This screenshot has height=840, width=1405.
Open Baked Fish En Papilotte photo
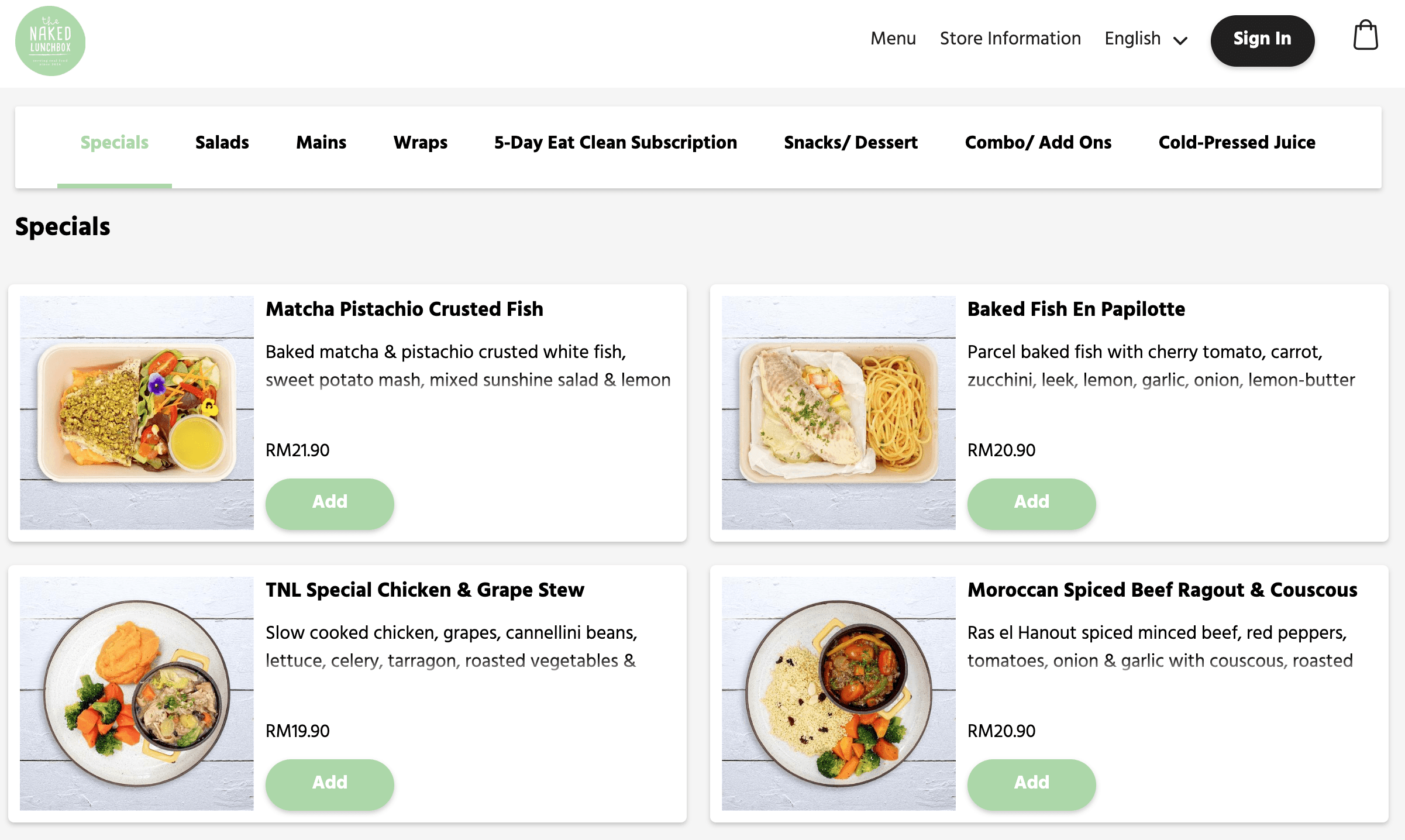click(x=839, y=413)
